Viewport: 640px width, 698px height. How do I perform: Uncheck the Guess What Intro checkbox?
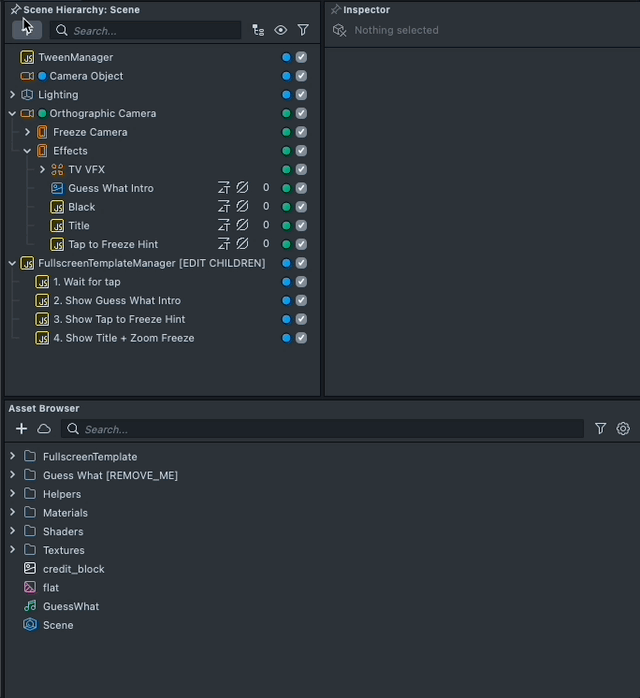click(301, 188)
